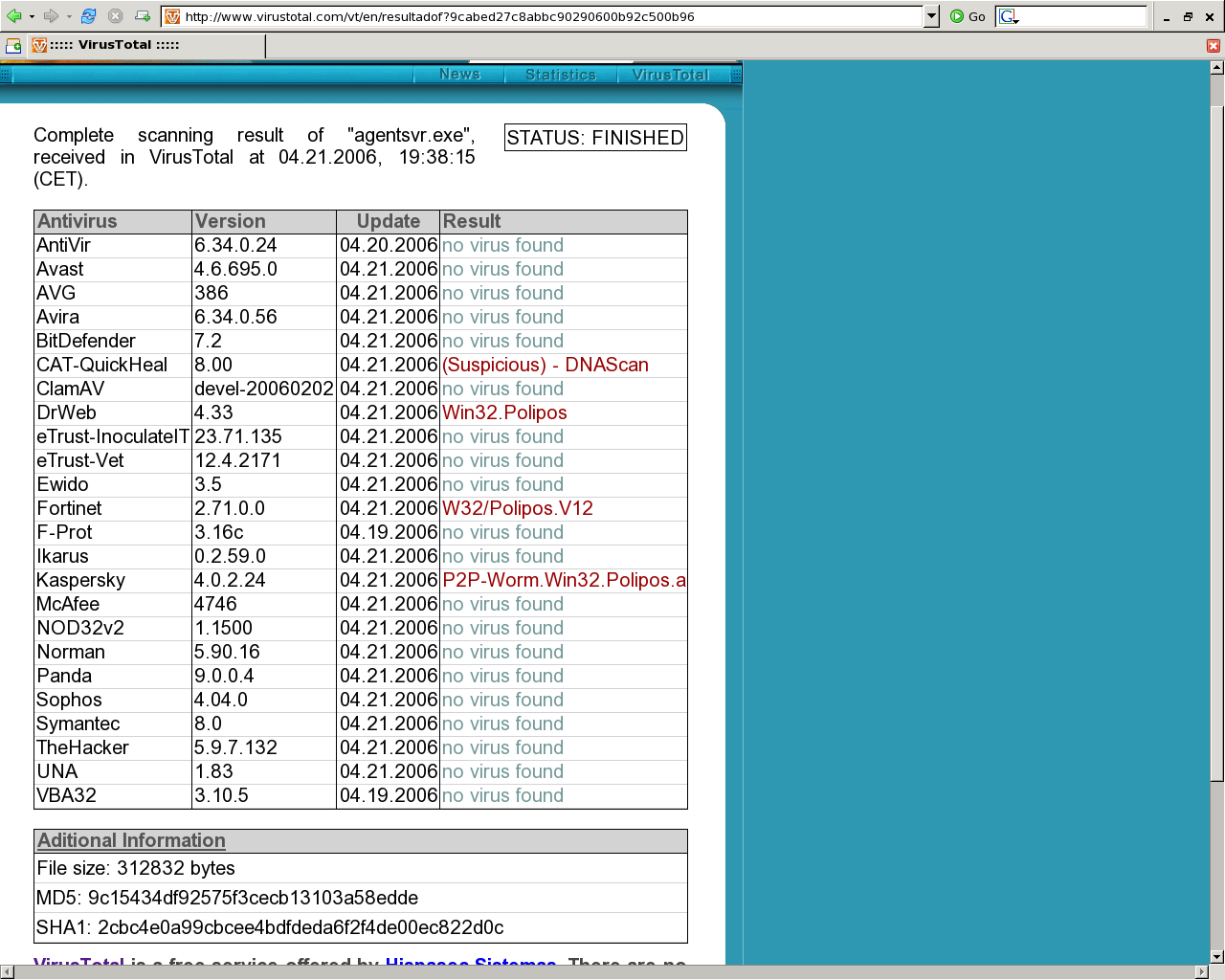Open a new tab with the tab bar icon
This screenshot has height=980, width=1225.
[x=13, y=45]
